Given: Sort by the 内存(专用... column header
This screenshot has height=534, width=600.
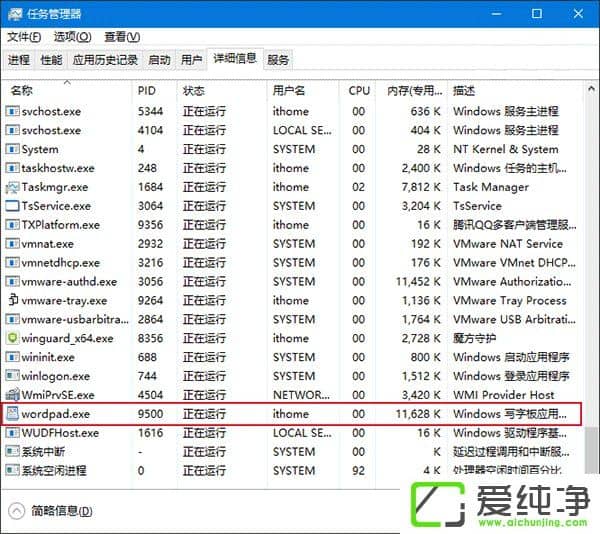Looking at the screenshot, I should click(411, 91).
